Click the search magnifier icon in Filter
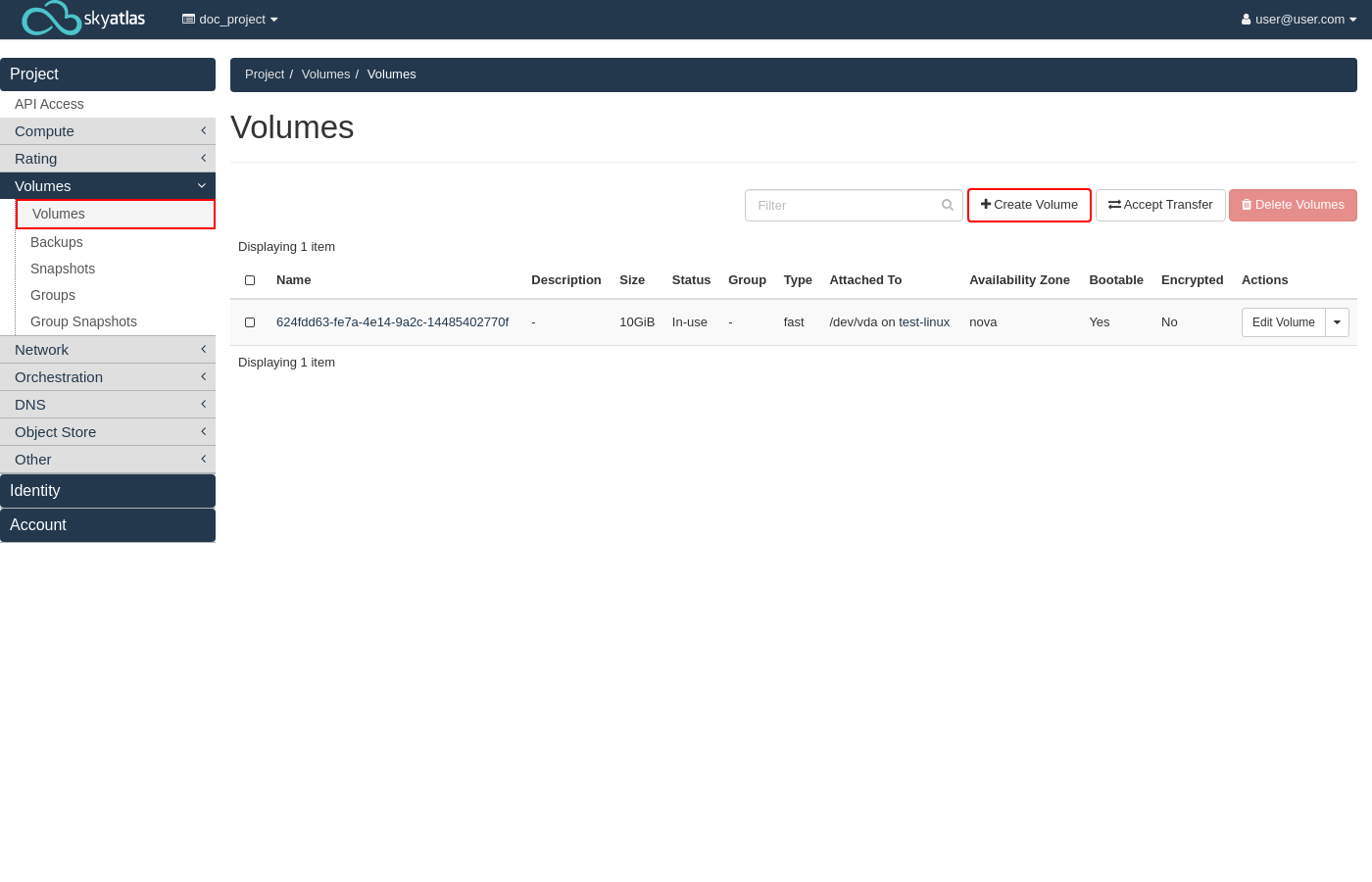The height and width of the screenshot is (882, 1372). pyautogui.click(x=947, y=205)
